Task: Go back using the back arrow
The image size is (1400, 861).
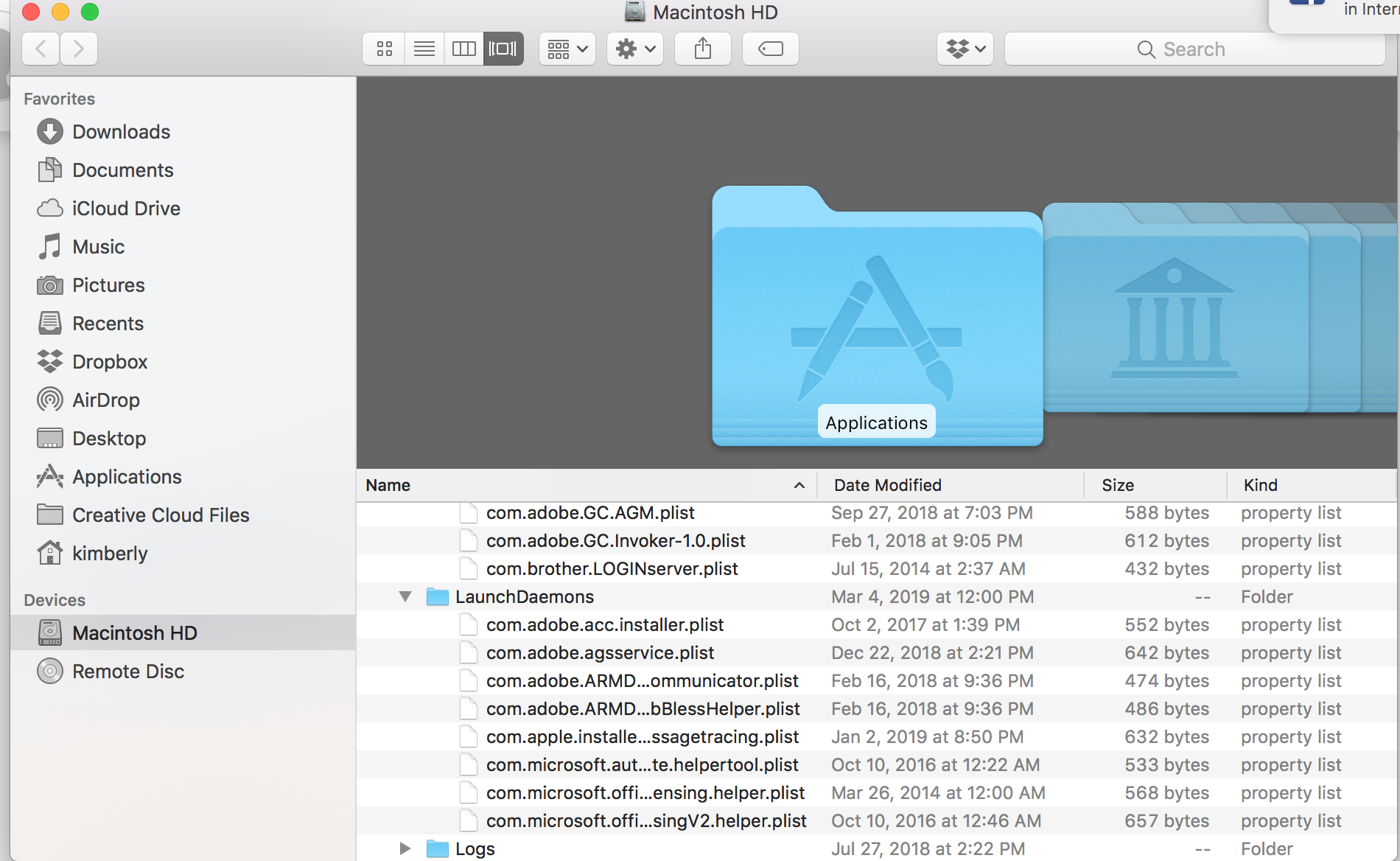Action: [x=41, y=49]
